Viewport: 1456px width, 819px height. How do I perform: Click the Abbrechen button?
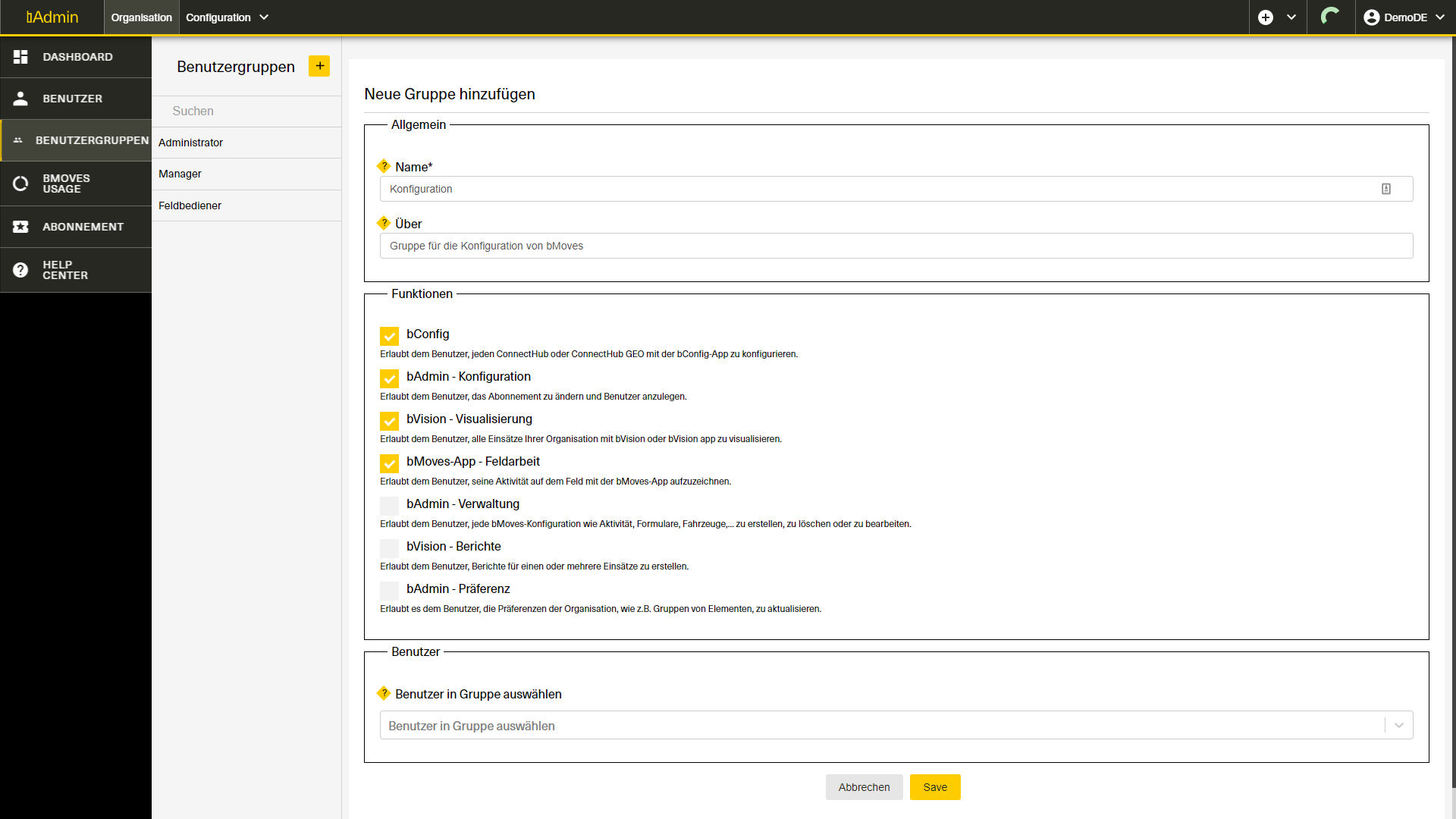[864, 787]
